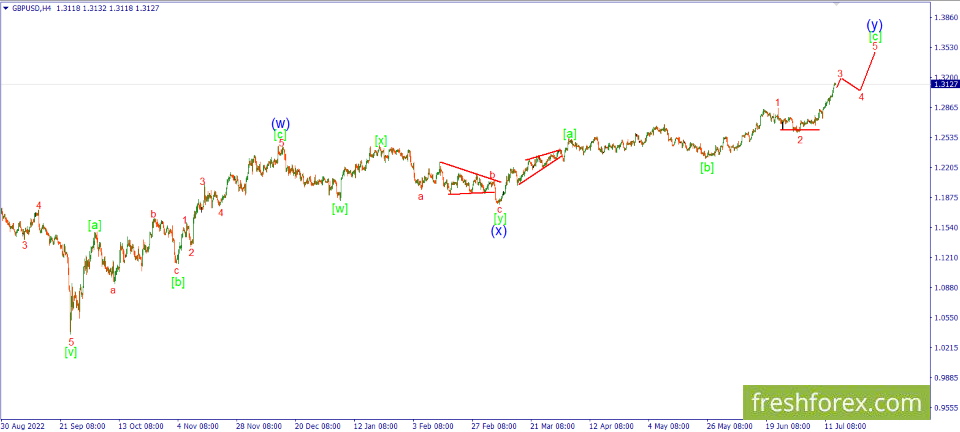Click the 20 Dec 08:00 time label
The image size is (960, 432).
(x=317, y=425)
